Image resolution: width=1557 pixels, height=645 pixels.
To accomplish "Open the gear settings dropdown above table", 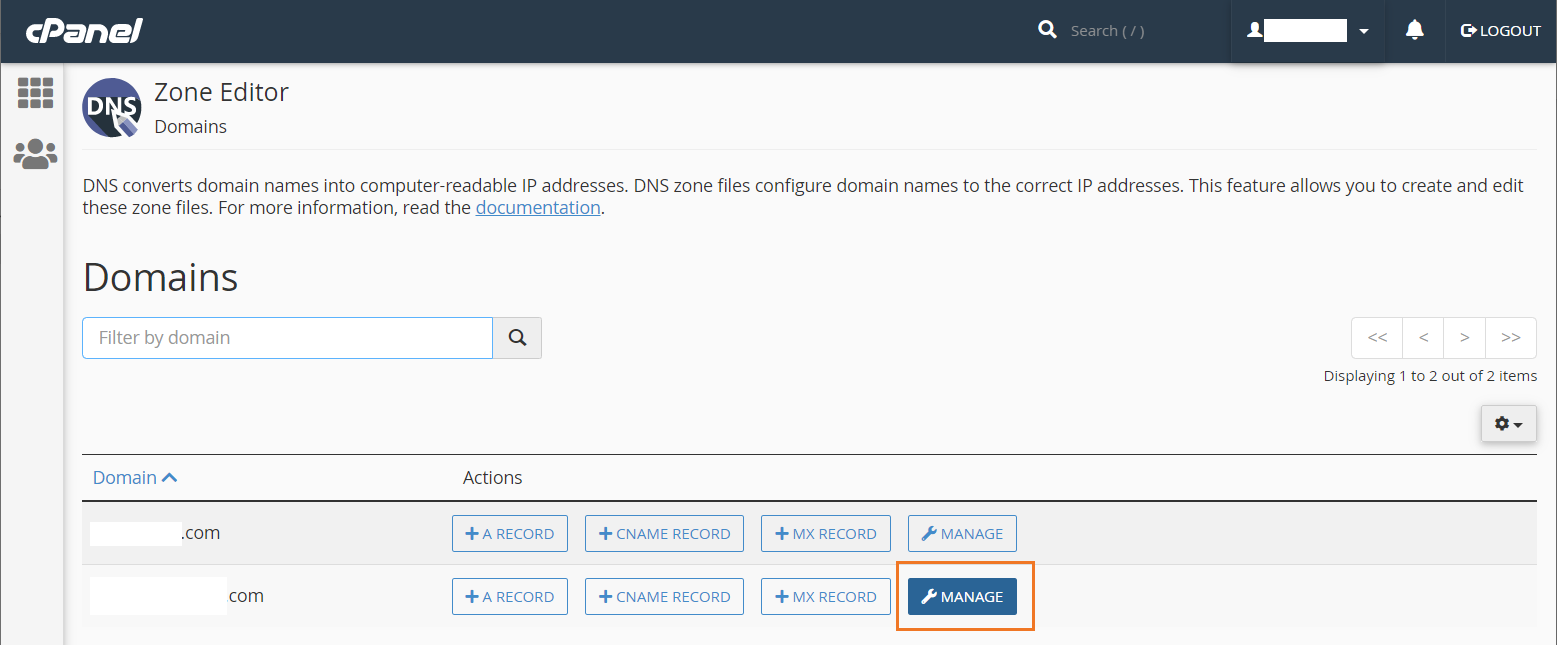I will pyautogui.click(x=1508, y=424).
